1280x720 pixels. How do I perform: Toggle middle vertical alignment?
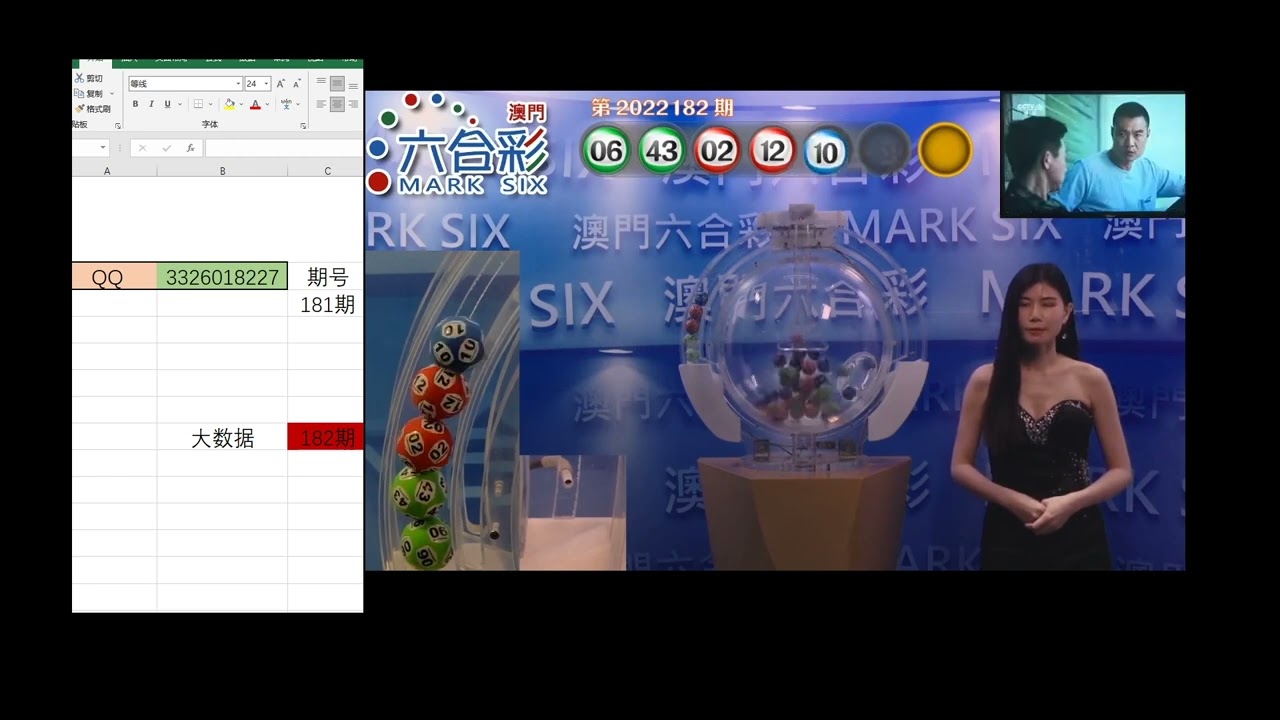[337, 83]
